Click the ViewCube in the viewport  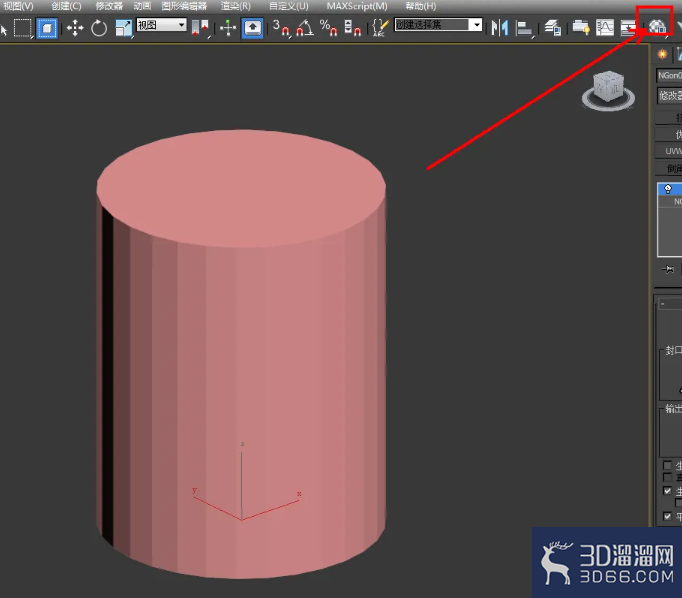click(x=608, y=90)
